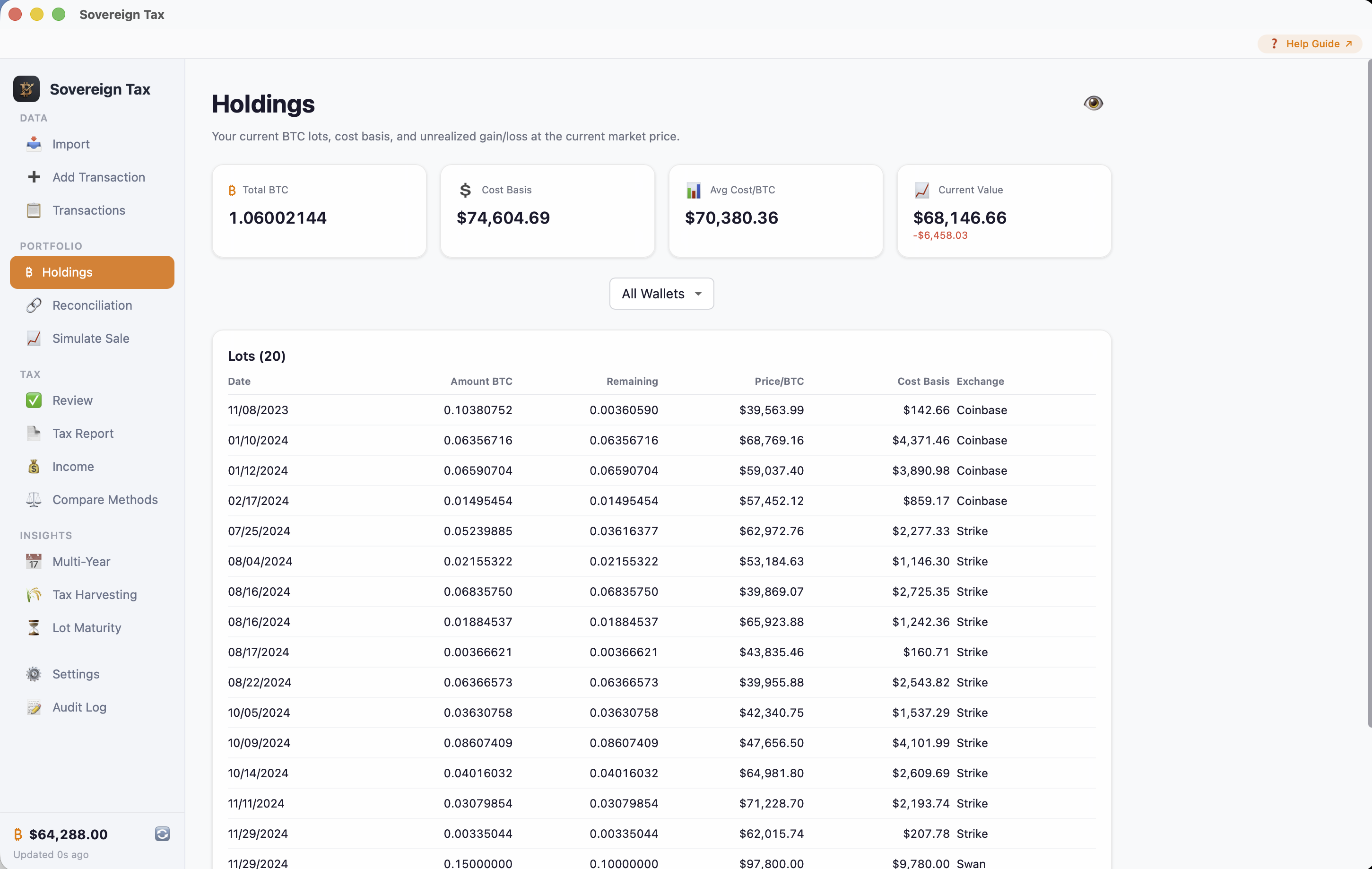
Task: Open Compare Methods
Action: click(105, 500)
